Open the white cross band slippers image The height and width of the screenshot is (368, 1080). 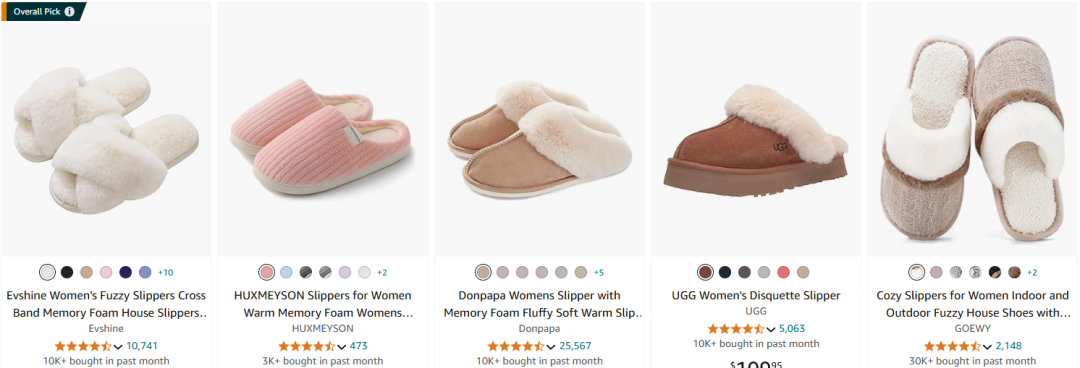[x=105, y=140]
